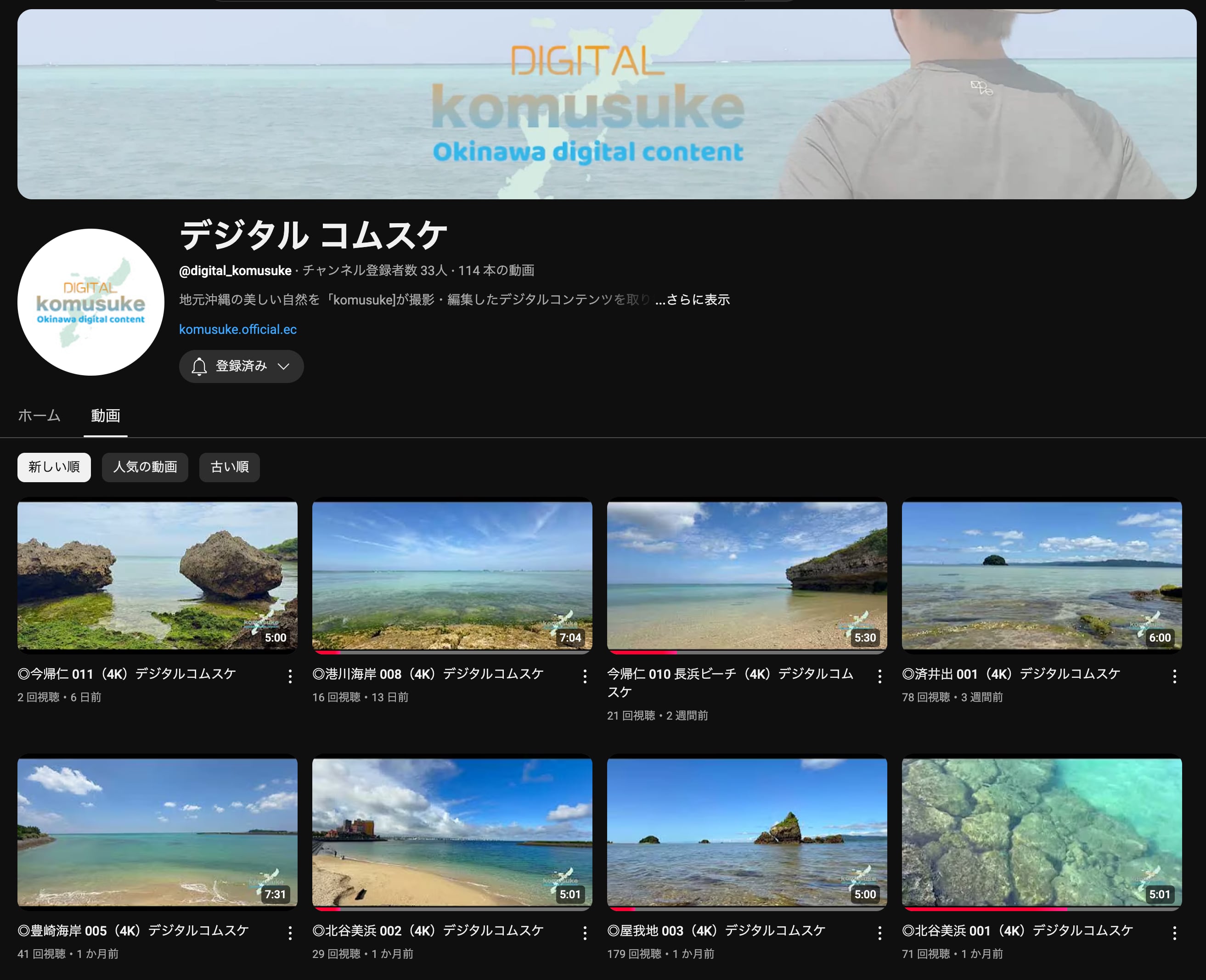Click the 71 回視聴・1 か月前 text
Image resolution: width=1206 pixels, height=980 pixels.
pyautogui.click(x=952, y=954)
